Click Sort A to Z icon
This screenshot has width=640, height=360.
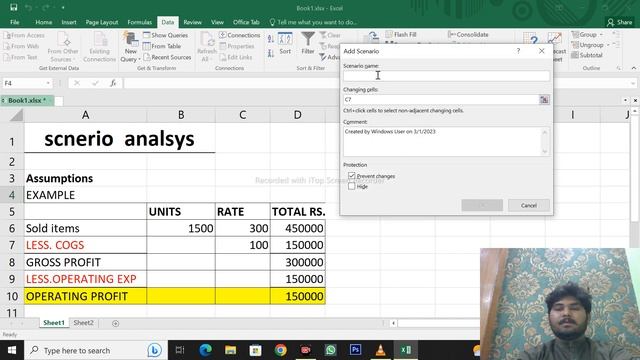coord(271,39)
